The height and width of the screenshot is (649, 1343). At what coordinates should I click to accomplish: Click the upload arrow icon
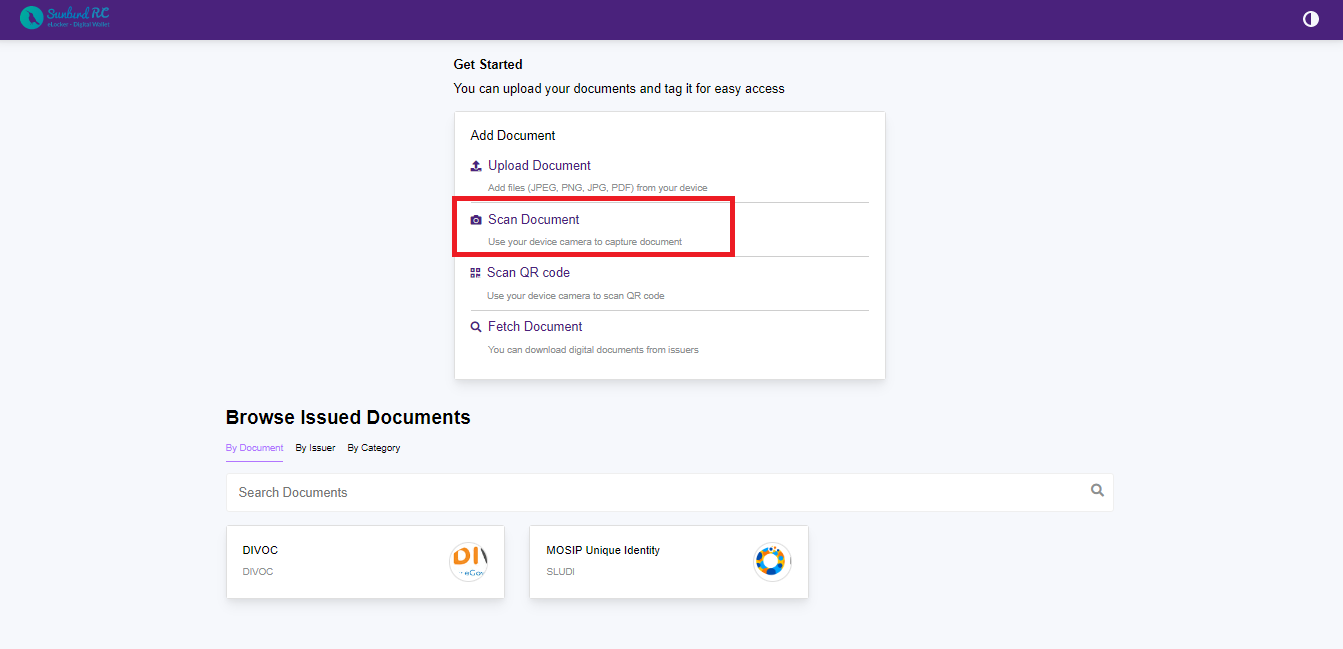476,166
